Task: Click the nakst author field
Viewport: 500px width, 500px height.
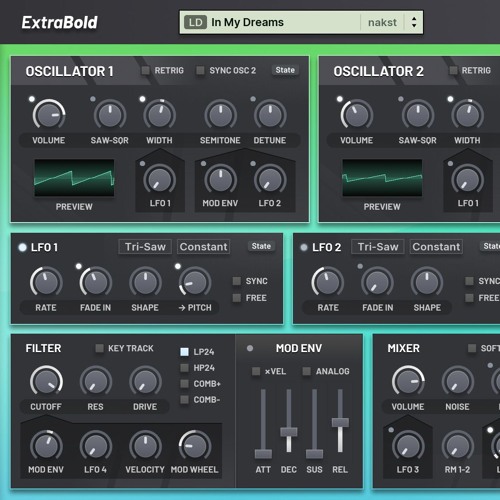Action: (382, 22)
